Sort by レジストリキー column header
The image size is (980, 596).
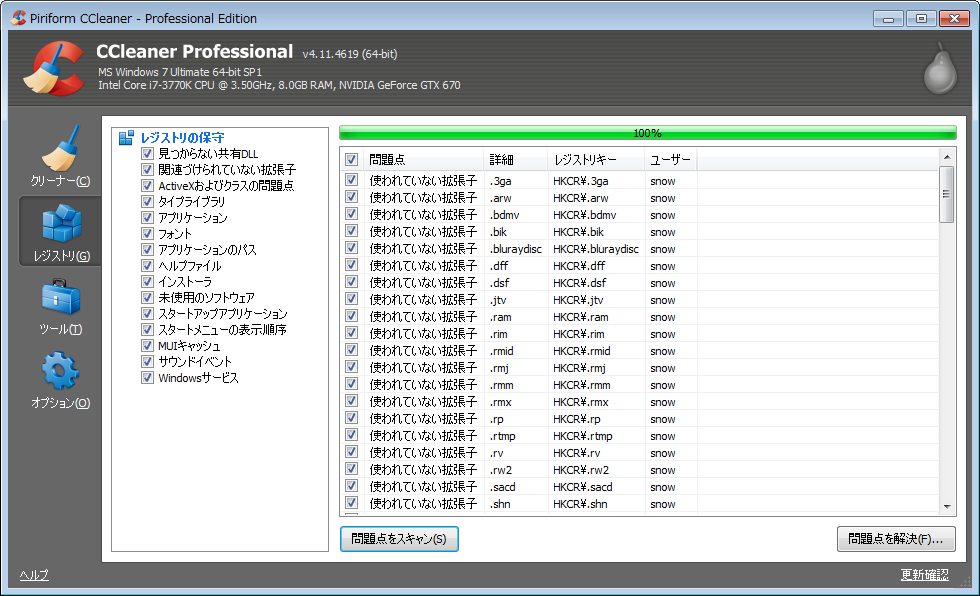point(596,159)
